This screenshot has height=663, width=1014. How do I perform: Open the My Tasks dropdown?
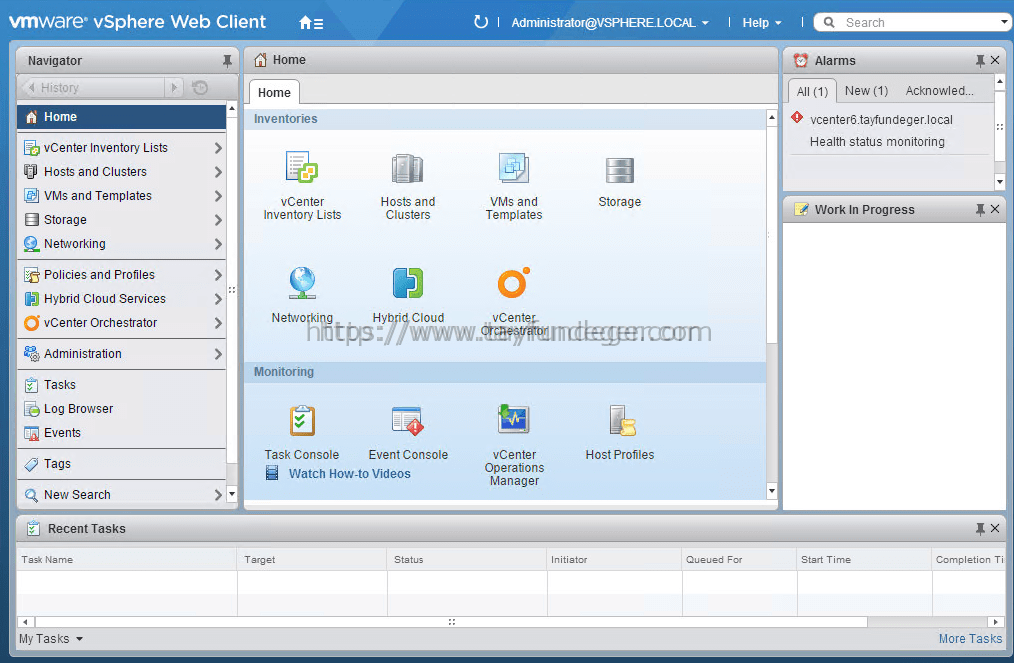point(50,639)
